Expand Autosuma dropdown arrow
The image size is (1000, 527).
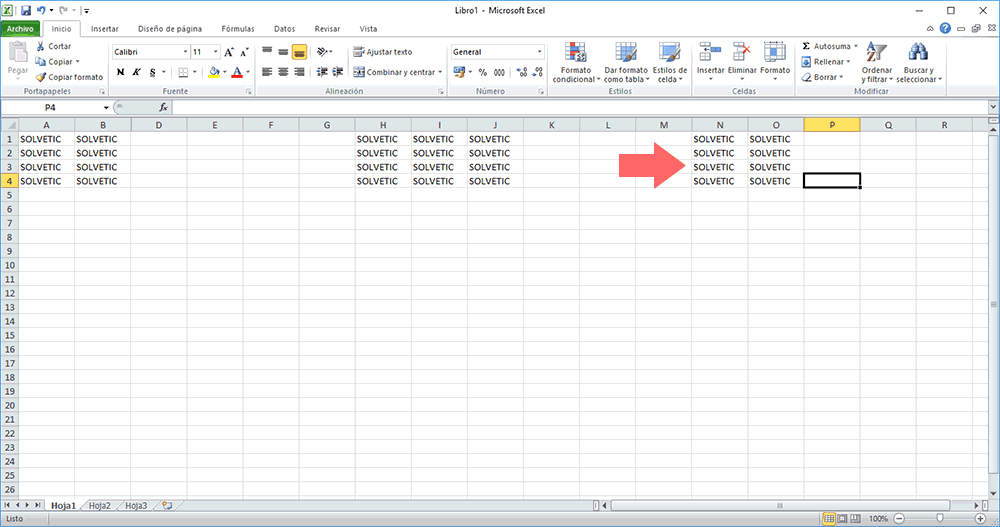click(x=856, y=46)
